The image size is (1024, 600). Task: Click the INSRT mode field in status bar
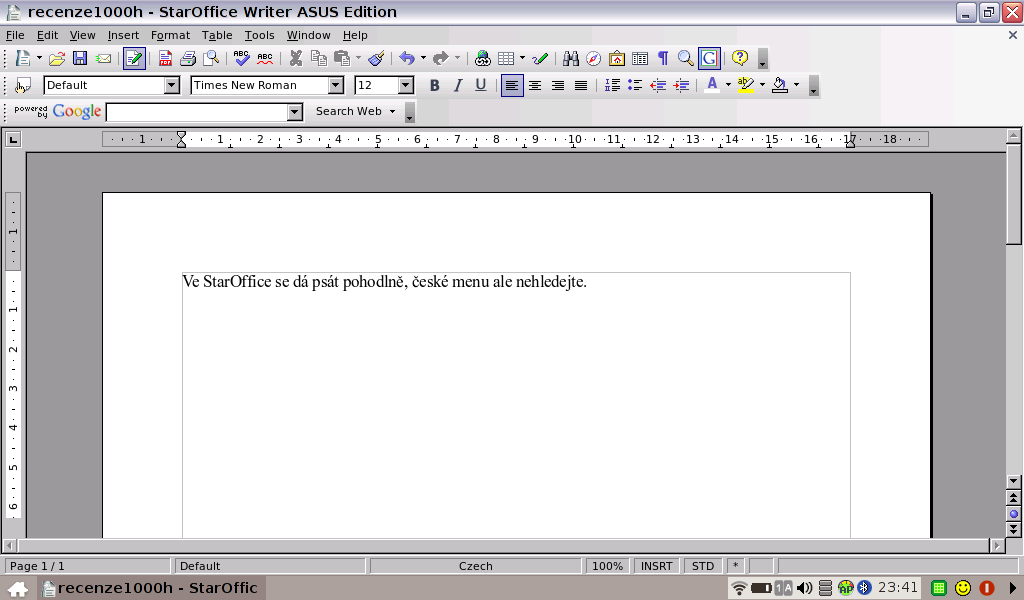click(656, 566)
